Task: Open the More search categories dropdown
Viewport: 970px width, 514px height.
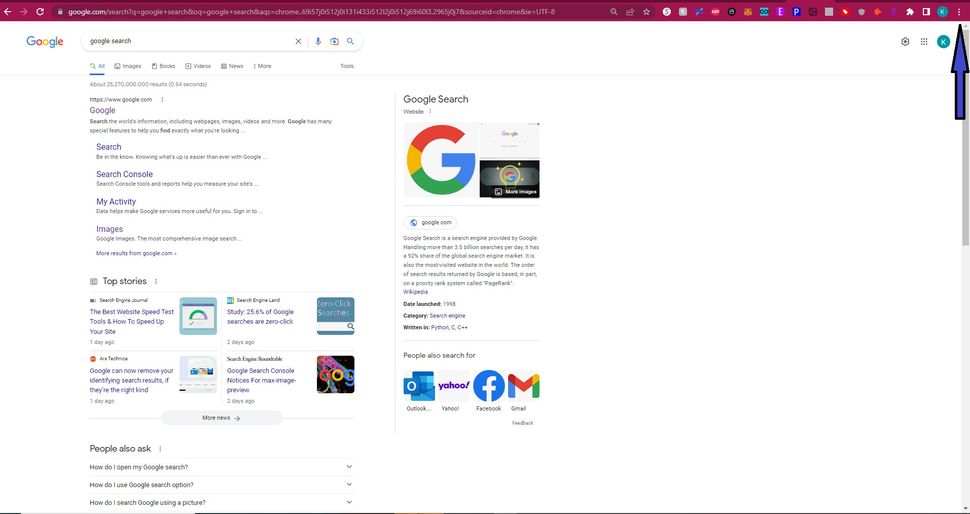Action: [x=262, y=66]
